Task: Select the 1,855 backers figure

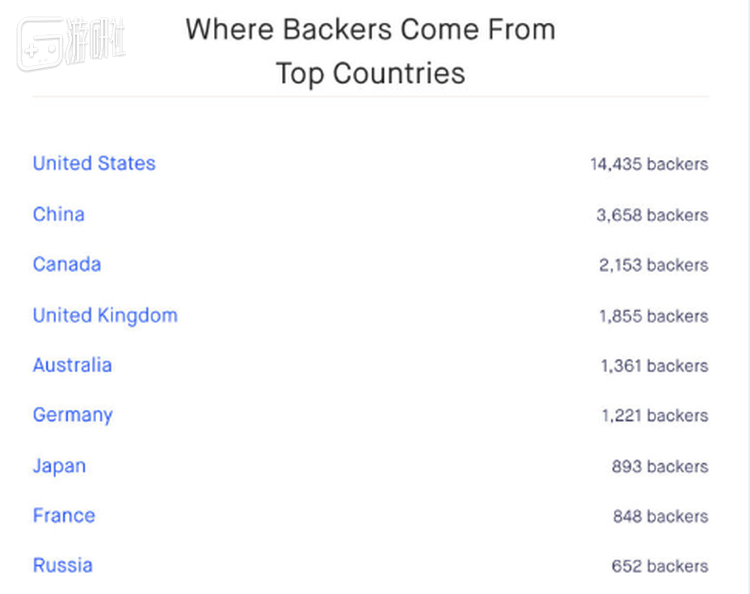Action: point(653,316)
